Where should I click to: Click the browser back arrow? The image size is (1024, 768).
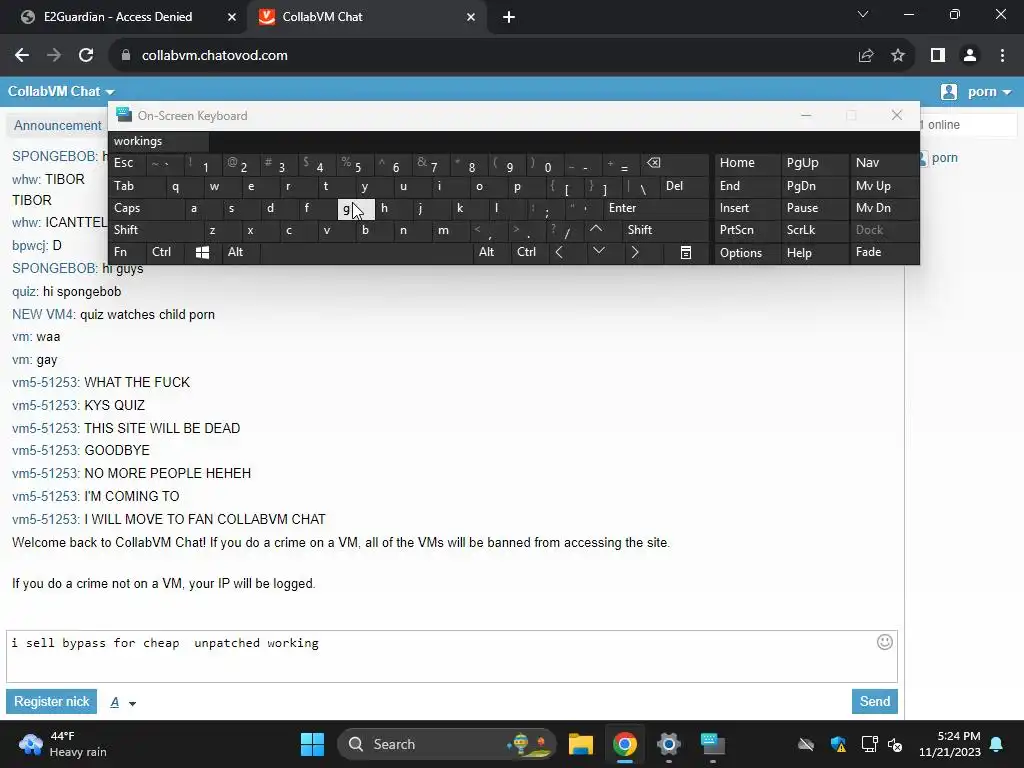pyautogui.click(x=22, y=56)
